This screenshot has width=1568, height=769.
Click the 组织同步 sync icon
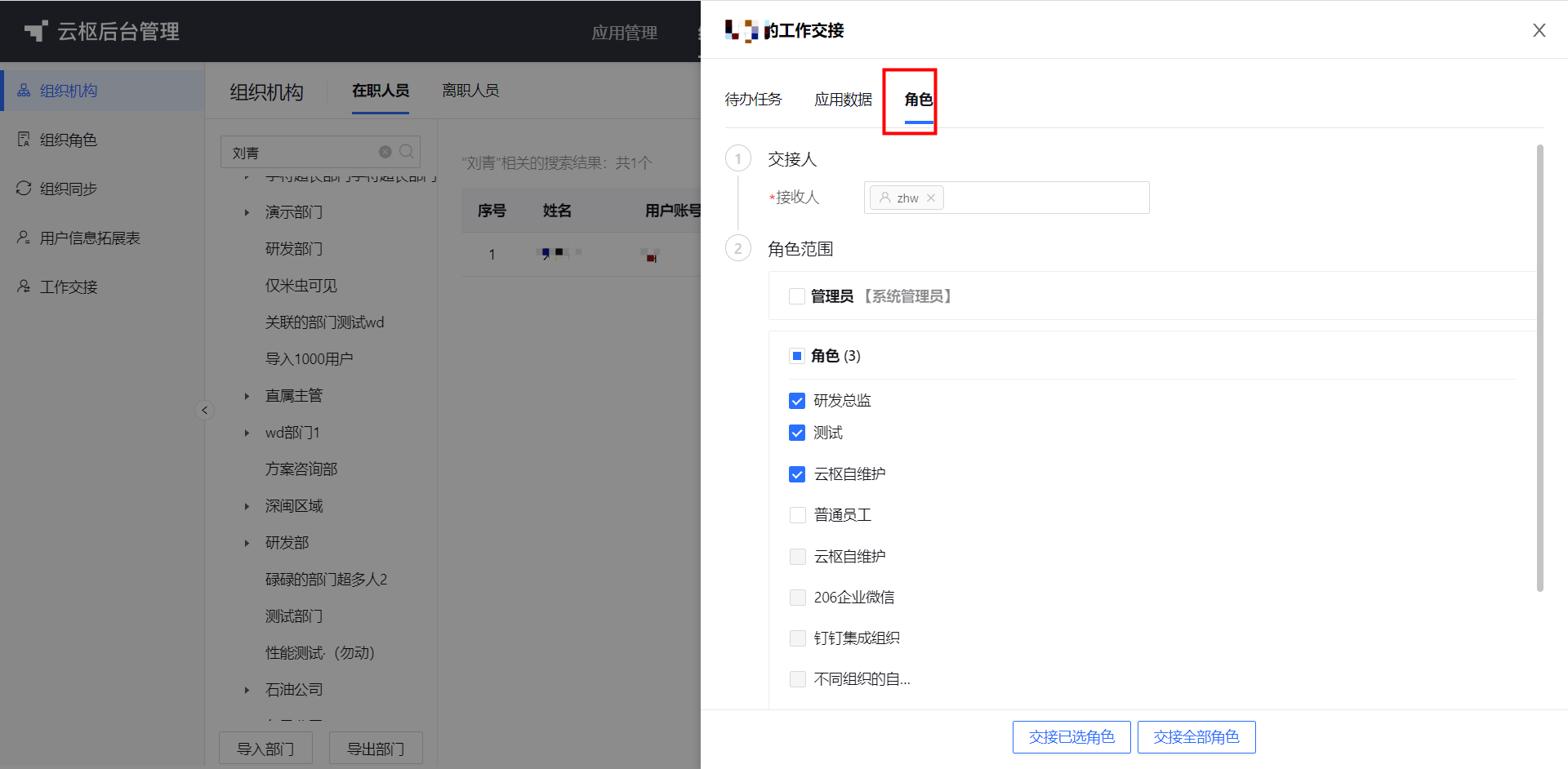click(x=24, y=189)
